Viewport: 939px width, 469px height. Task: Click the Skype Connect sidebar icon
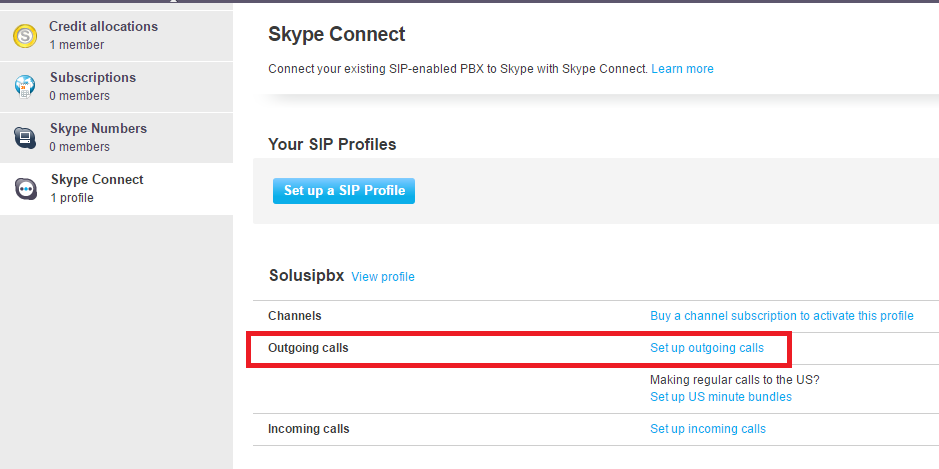tap(25, 189)
